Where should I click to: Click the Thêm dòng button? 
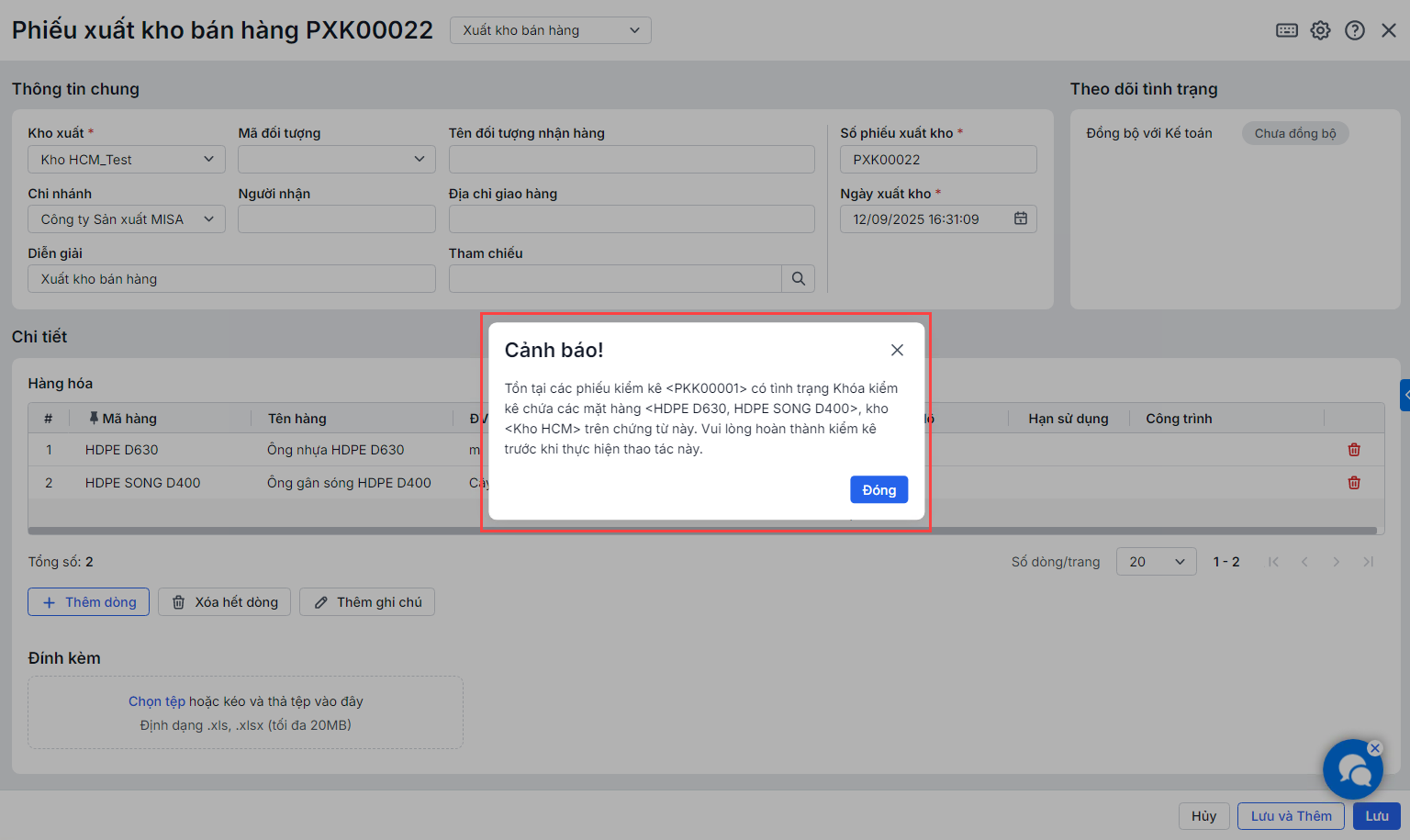point(88,602)
